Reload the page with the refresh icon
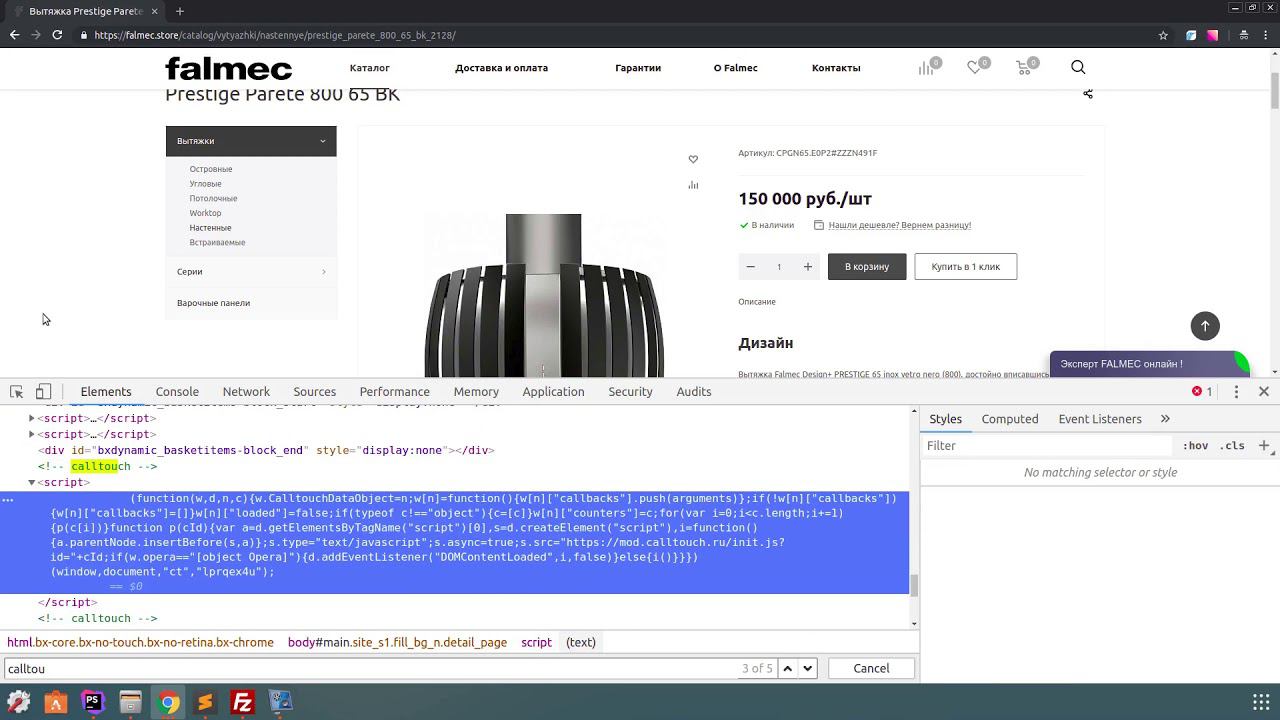 coord(57,35)
